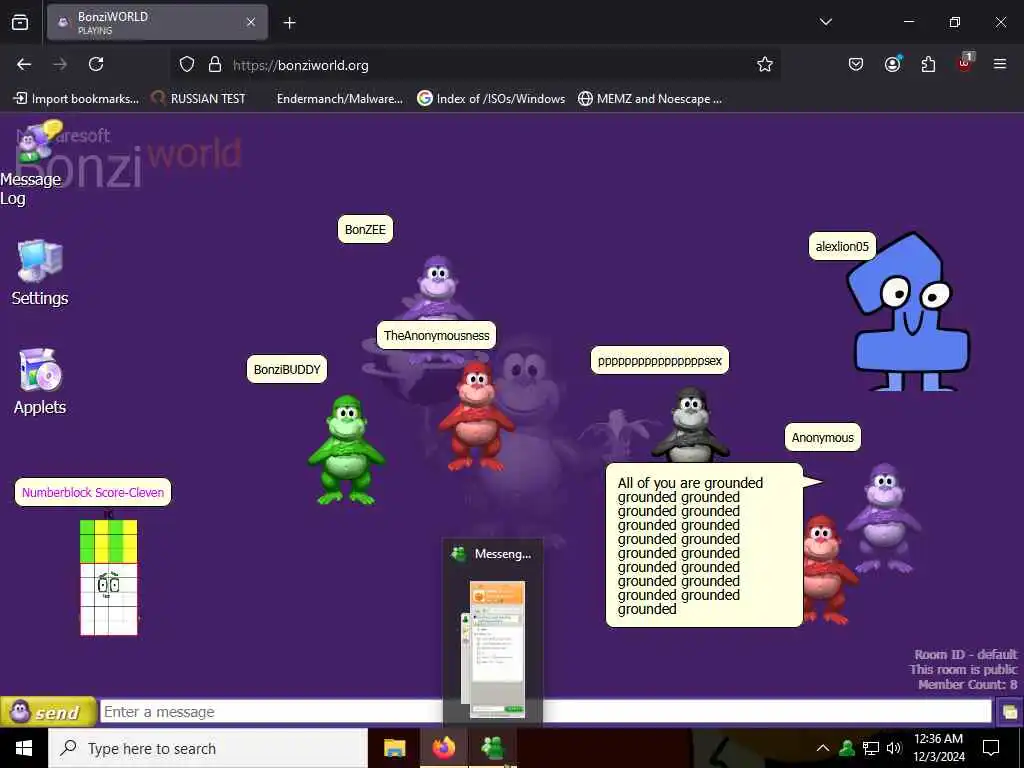Open MEMZ and Noescape bookmark
1024x768 pixels.
650,99
